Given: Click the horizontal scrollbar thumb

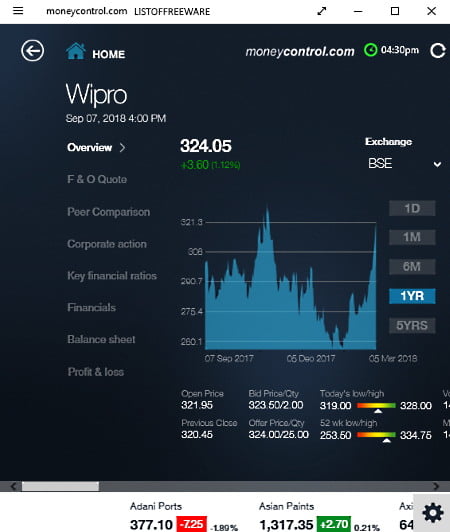Looking at the screenshot, I should coord(60,486).
